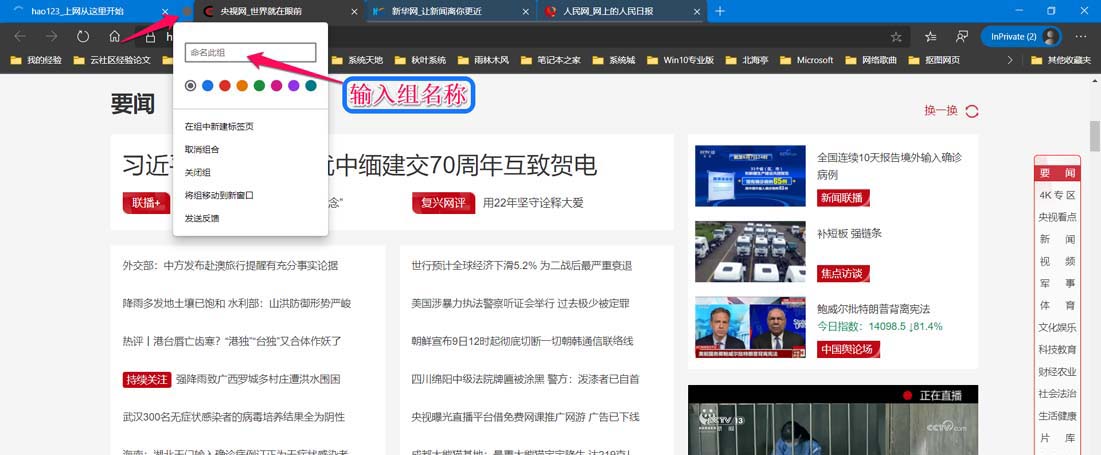Choose the orange group color

pyautogui.click(x=242, y=86)
